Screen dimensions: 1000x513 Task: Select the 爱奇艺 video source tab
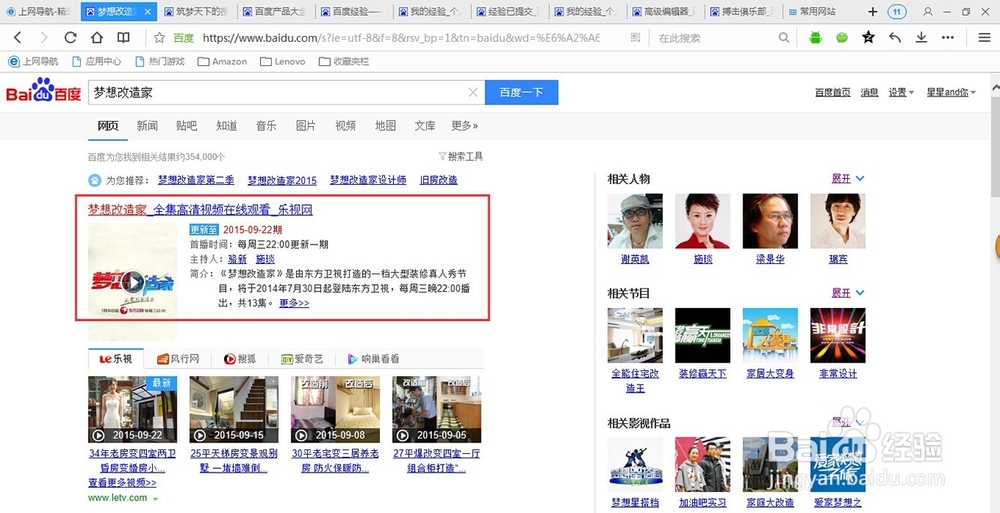[x=302, y=359]
